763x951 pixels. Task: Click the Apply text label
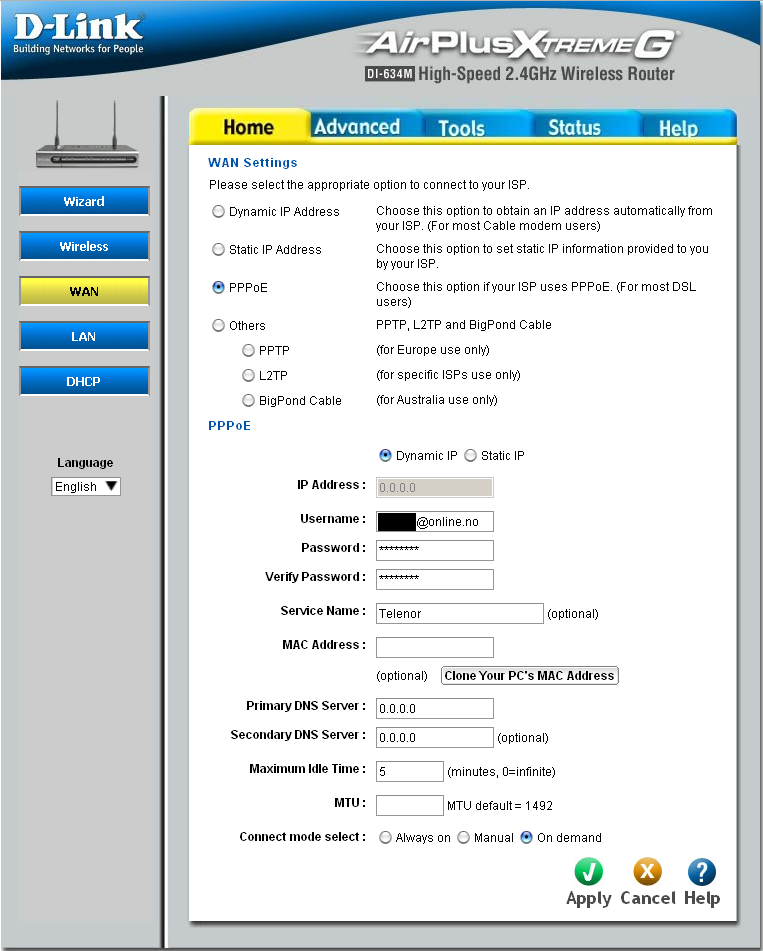pyautogui.click(x=588, y=898)
